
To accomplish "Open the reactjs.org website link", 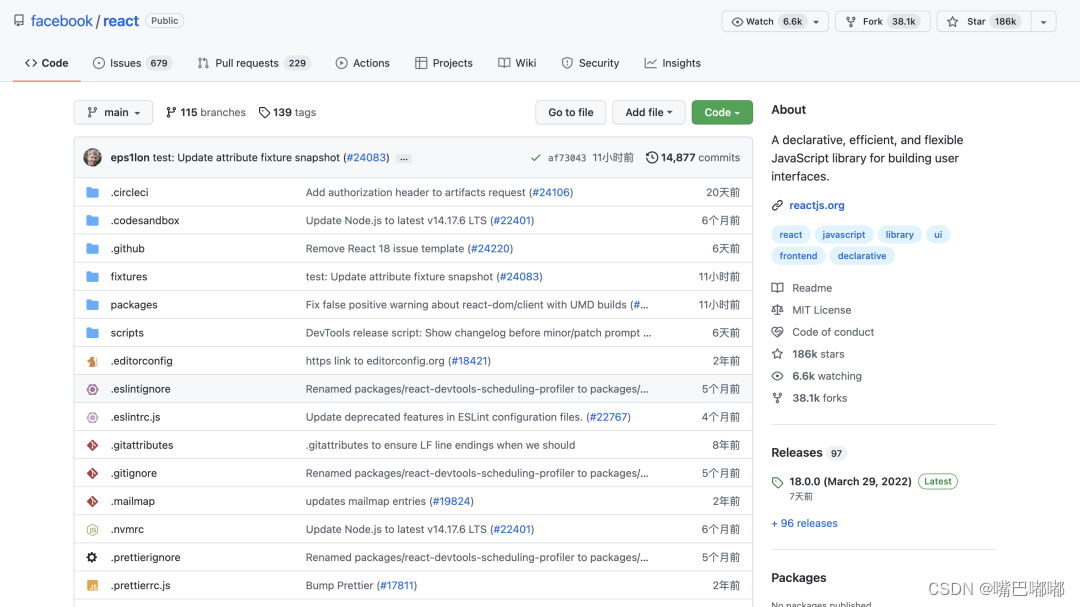I will pyautogui.click(x=816, y=205).
